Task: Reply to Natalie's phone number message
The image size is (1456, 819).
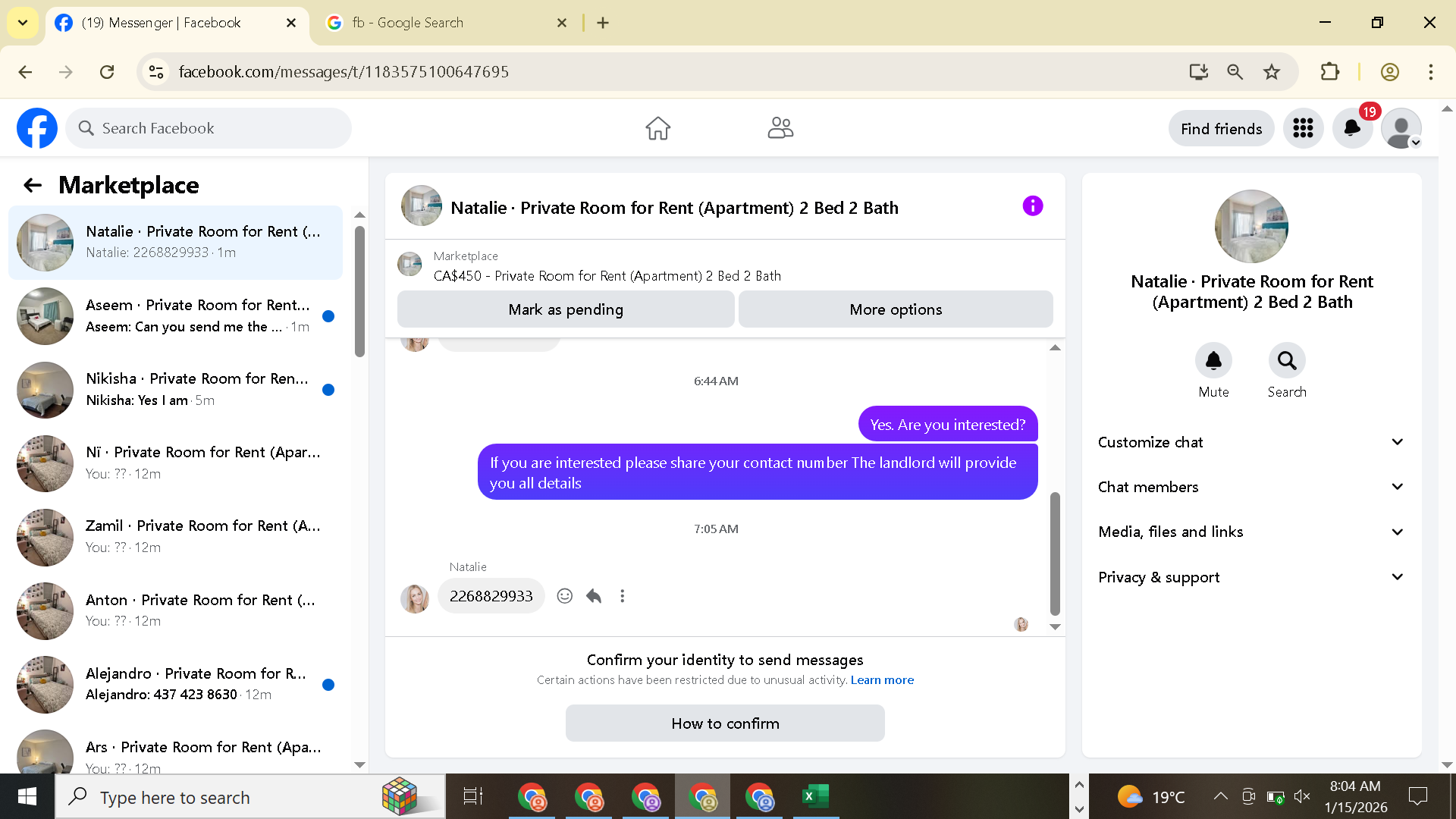Action: tap(594, 596)
